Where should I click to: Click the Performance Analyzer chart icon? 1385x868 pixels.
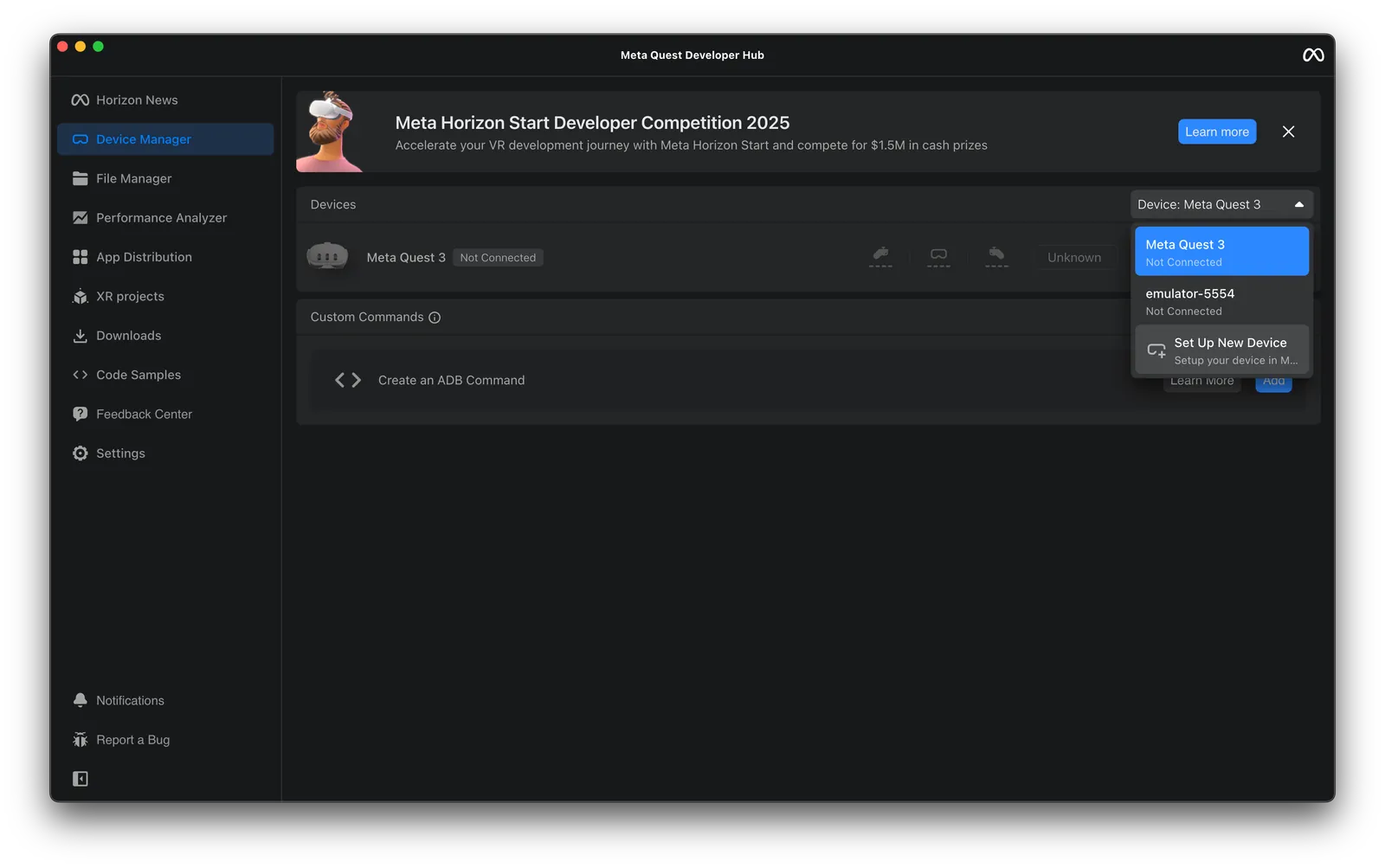pyautogui.click(x=81, y=217)
